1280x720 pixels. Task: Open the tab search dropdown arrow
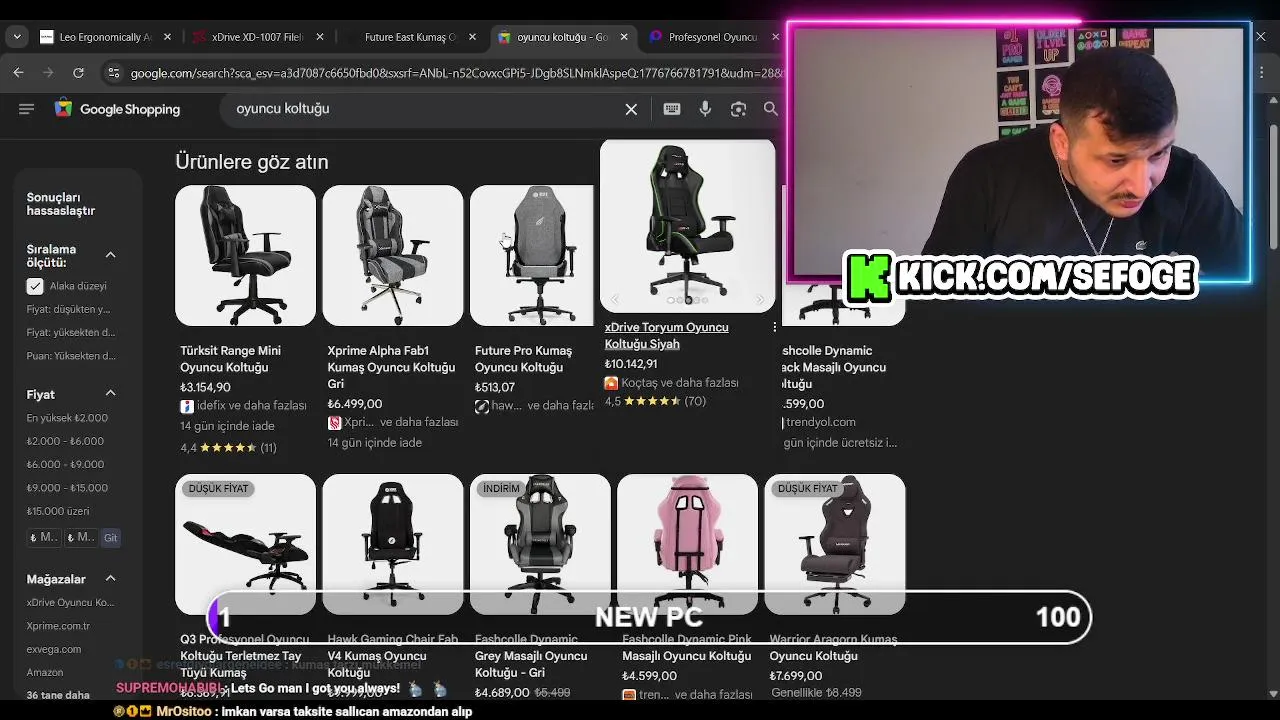17,37
